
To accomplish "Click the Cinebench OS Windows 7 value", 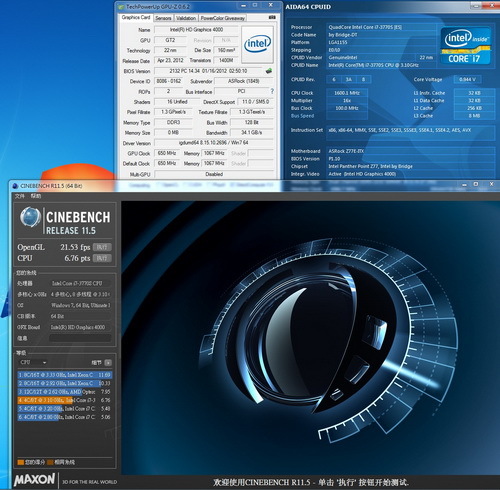I will 80,305.
